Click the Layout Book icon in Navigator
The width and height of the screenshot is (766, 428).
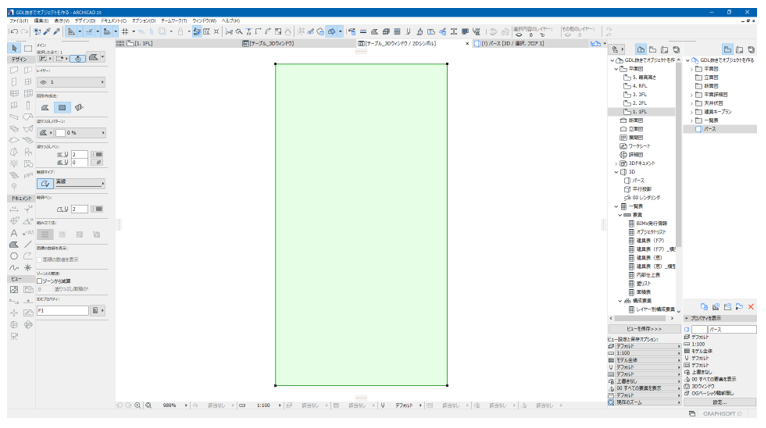click(664, 49)
